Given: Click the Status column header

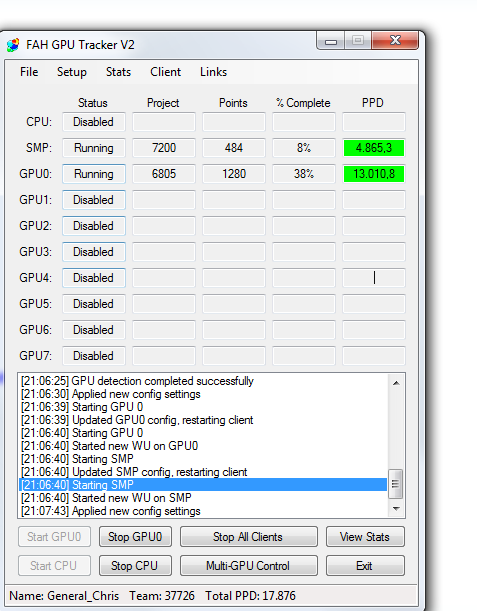Looking at the screenshot, I should (92, 103).
